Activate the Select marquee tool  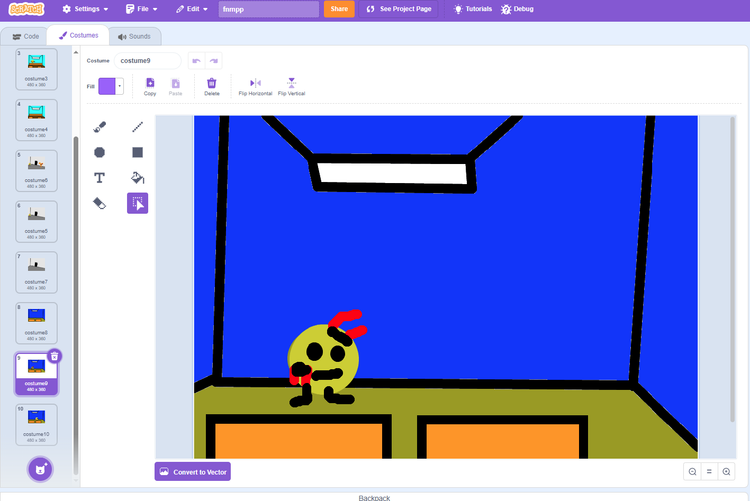click(137, 203)
